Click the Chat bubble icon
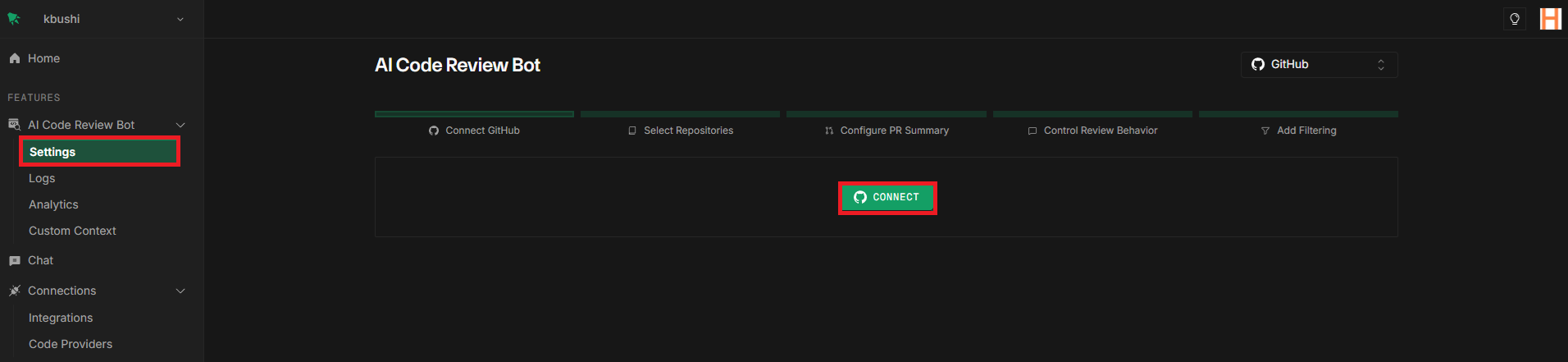The height and width of the screenshot is (362, 1568). tap(15, 260)
